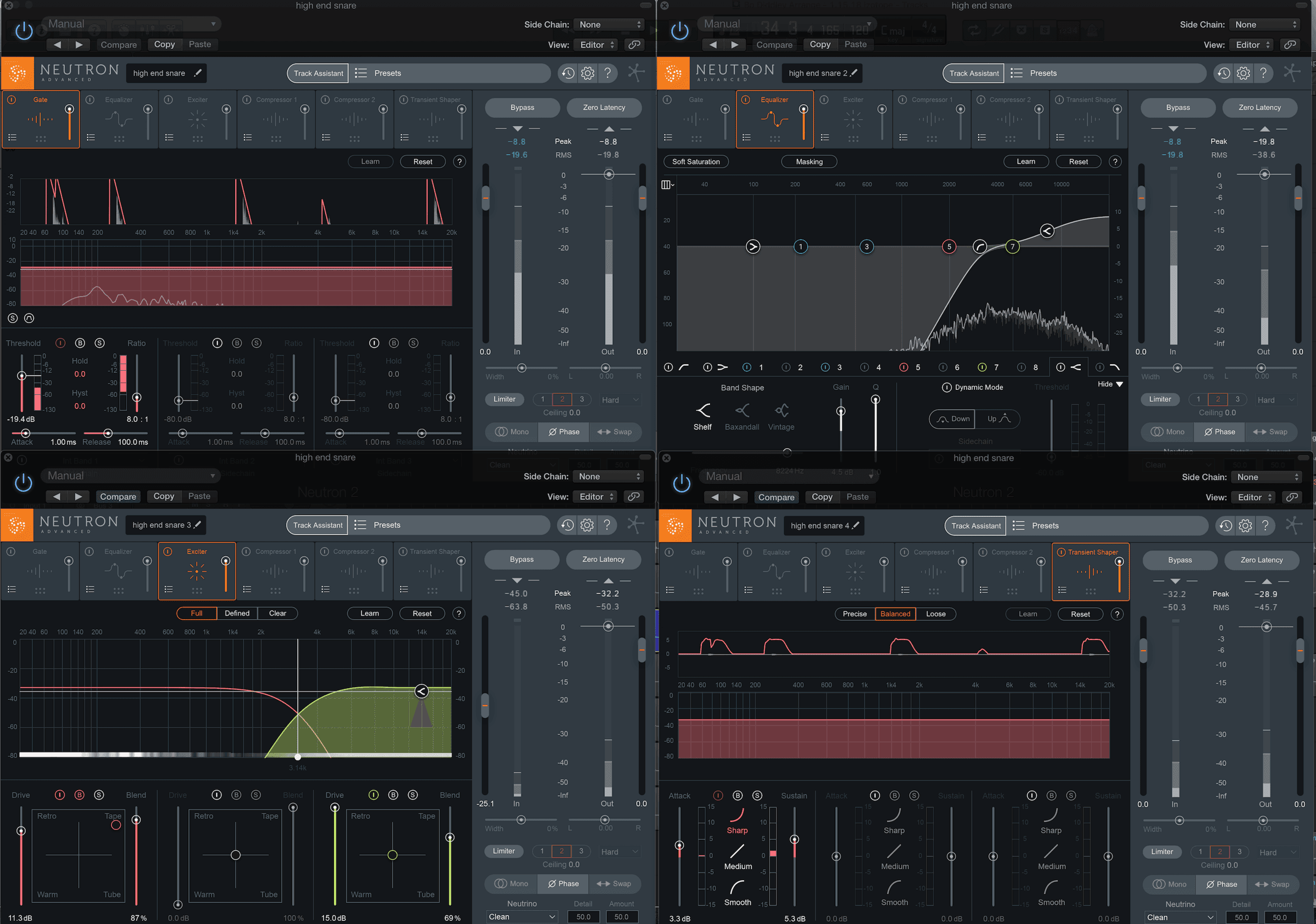The image size is (1316, 924).
Task: Select limiter mode 3 in top-left window
Action: (x=582, y=400)
